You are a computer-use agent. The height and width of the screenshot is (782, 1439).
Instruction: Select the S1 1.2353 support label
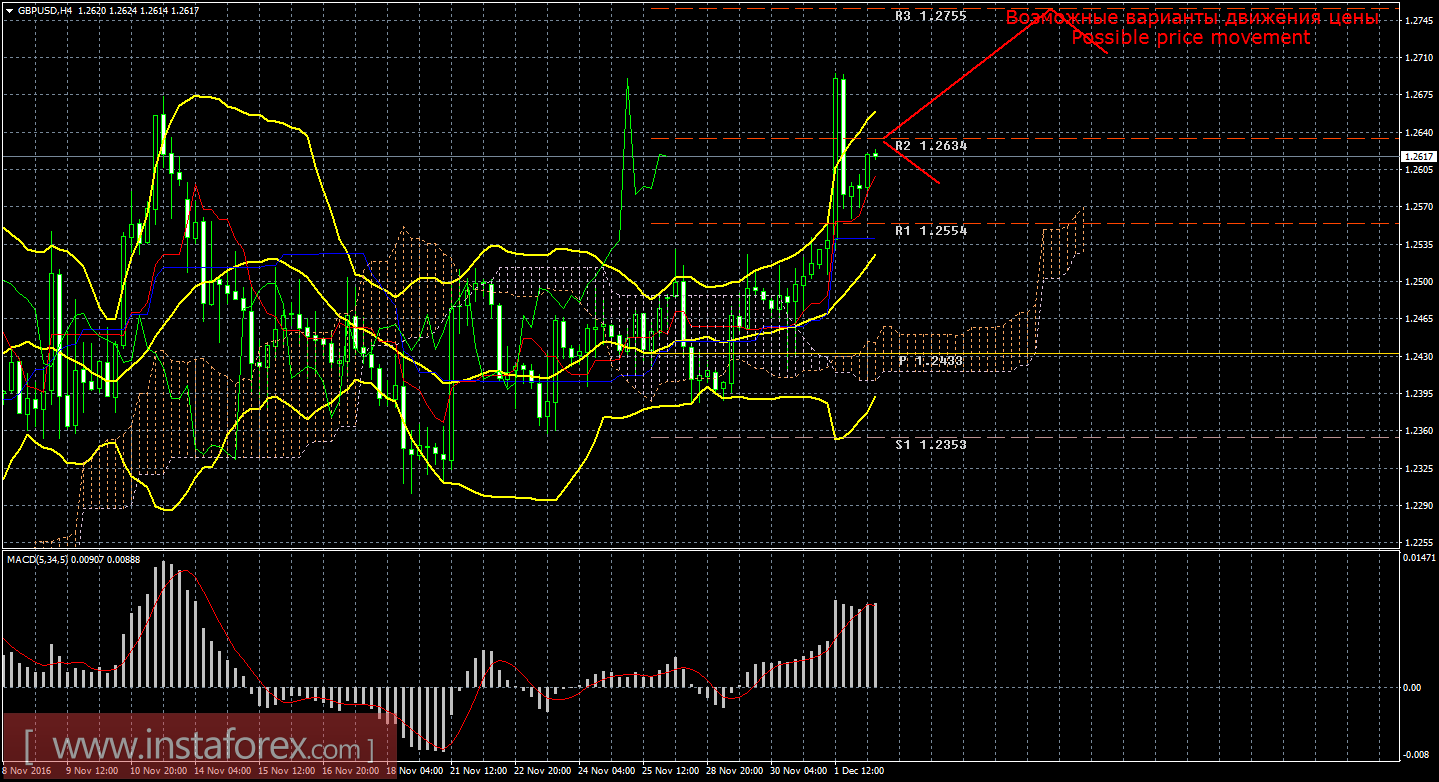[930, 444]
